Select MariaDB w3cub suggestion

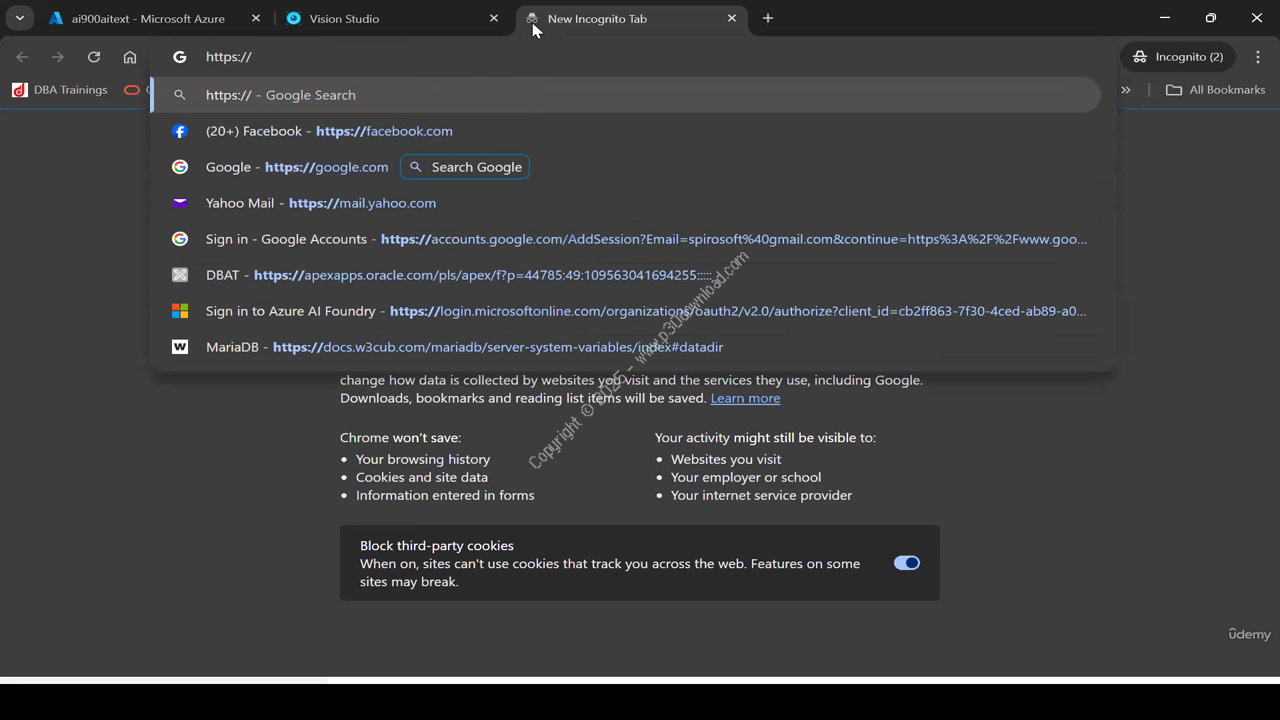click(626, 347)
